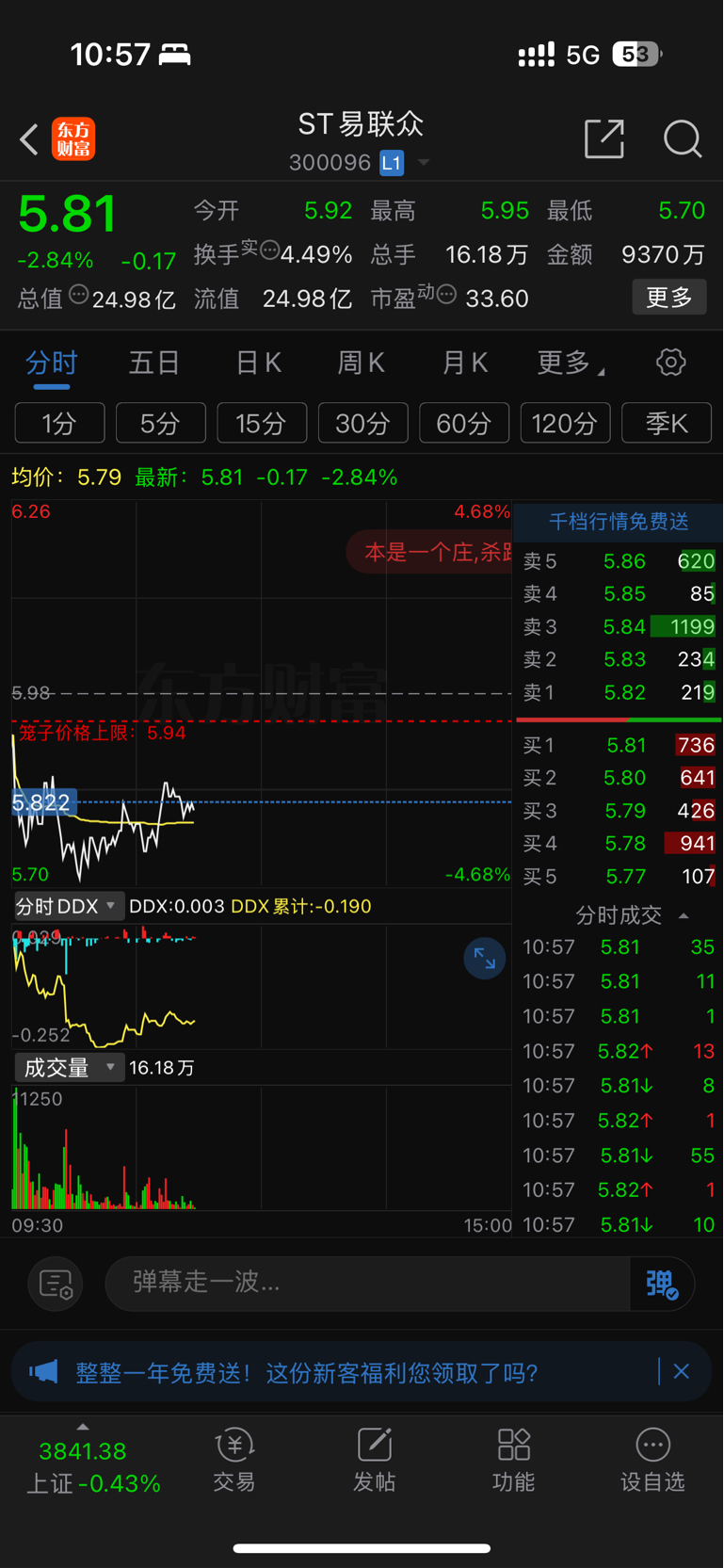Expand the 更多 chart period dropdown
Viewport: 724px width, 1568px height.
coord(570,364)
